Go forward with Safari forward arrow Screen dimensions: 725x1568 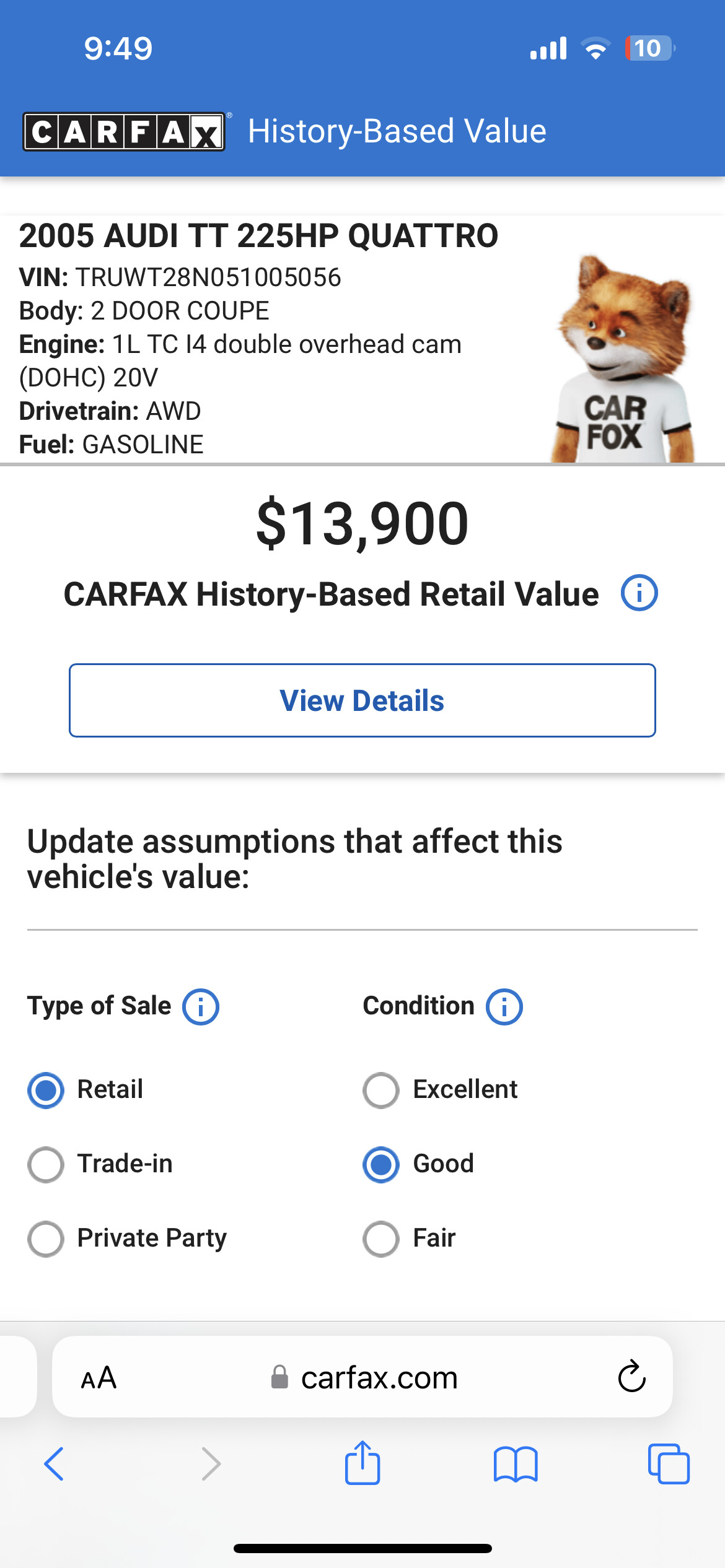click(x=211, y=1464)
